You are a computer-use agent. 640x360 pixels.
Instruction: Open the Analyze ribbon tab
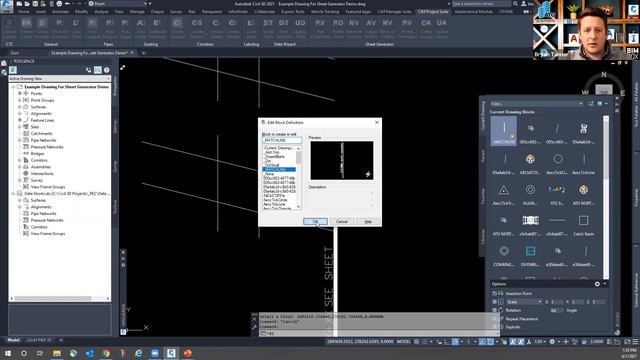[x=101, y=12]
